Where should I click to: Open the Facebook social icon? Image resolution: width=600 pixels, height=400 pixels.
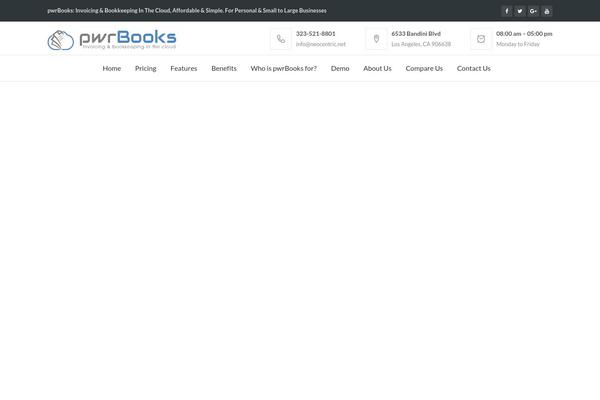[x=506, y=11]
